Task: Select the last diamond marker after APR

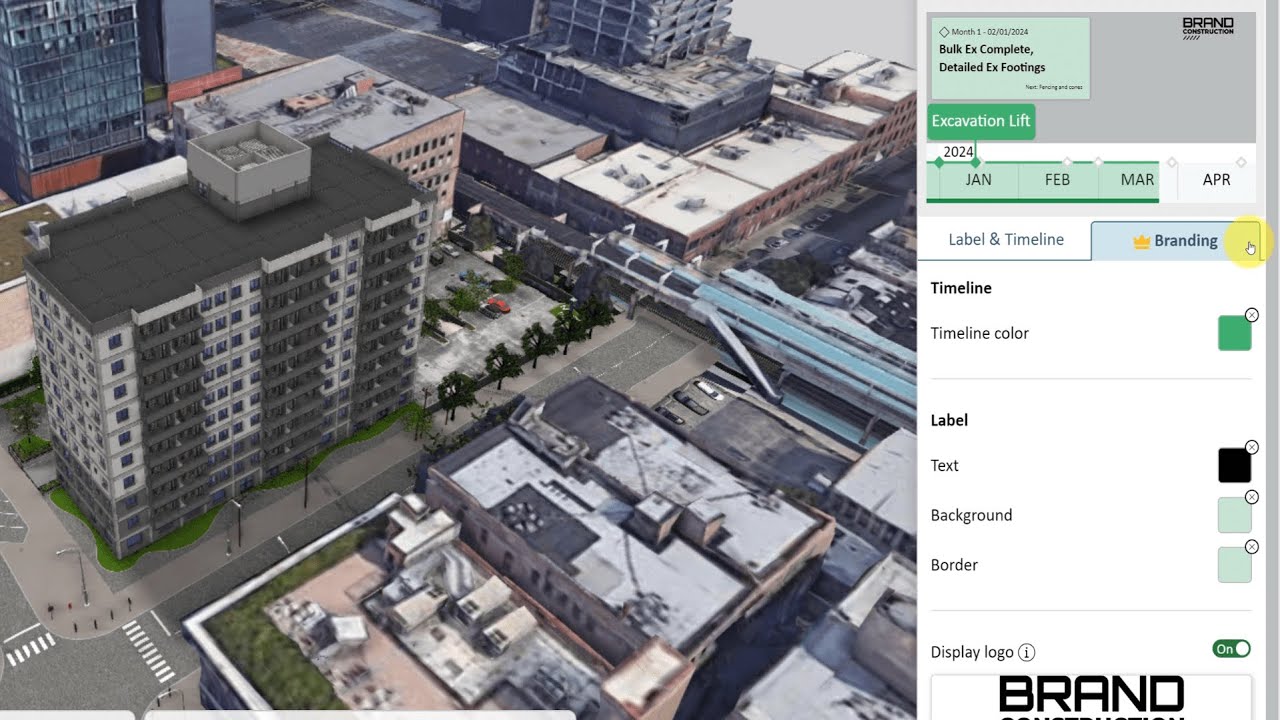Action: click(x=1241, y=162)
